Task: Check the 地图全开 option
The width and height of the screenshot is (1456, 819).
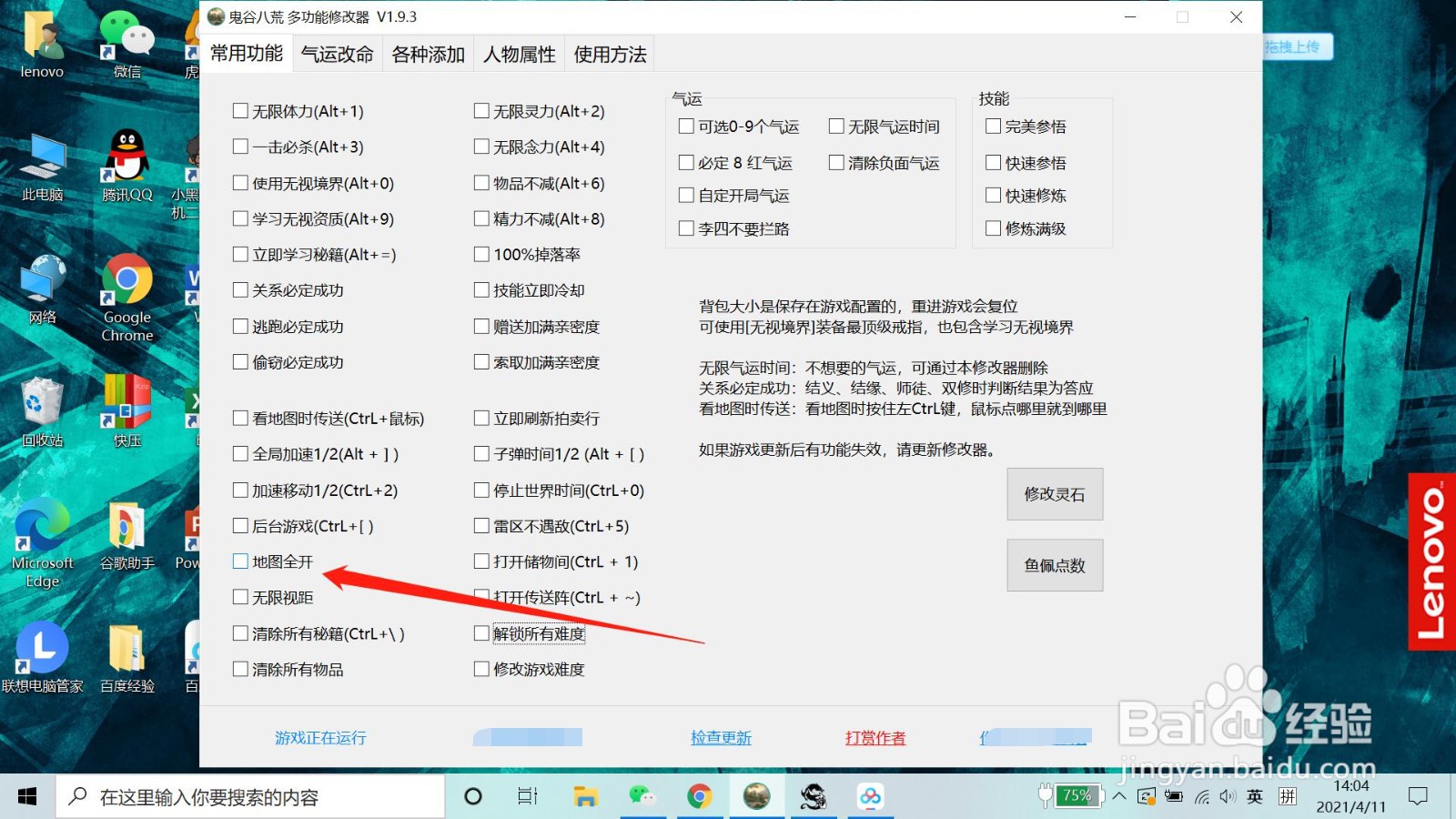Action: pyautogui.click(x=240, y=561)
